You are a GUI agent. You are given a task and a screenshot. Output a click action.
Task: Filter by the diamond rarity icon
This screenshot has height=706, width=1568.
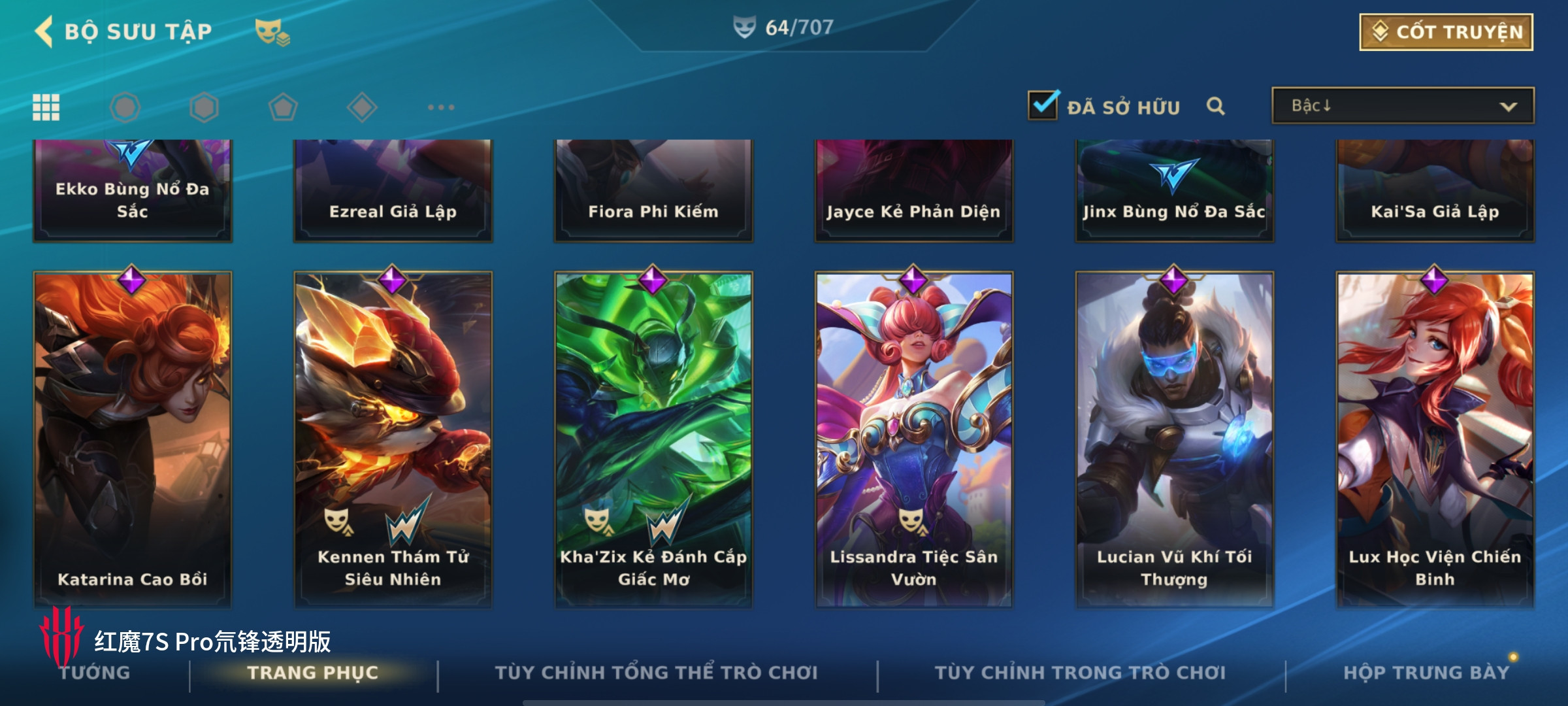coord(362,107)
